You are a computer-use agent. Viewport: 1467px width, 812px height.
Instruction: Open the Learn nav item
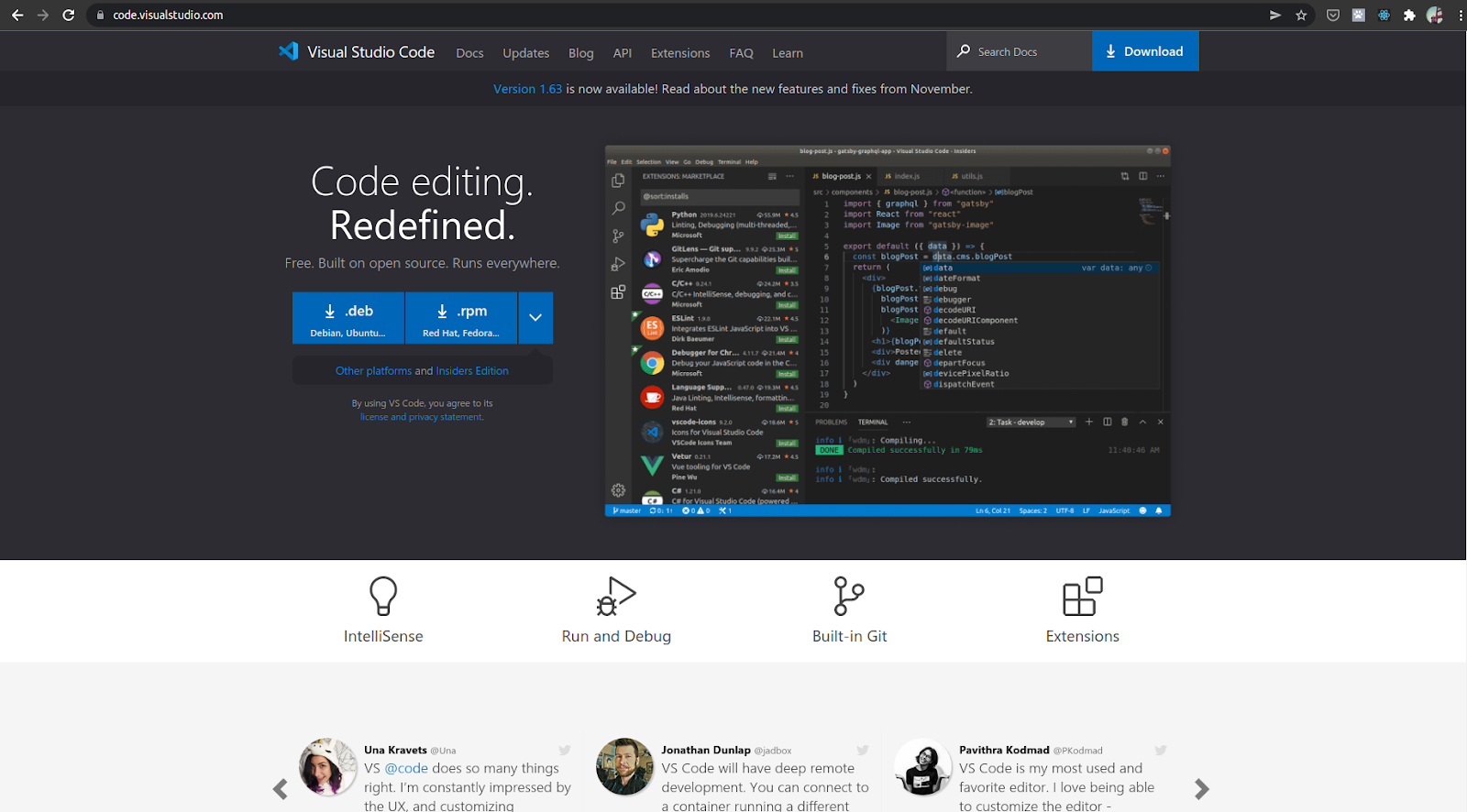click(x=788, y=53)
